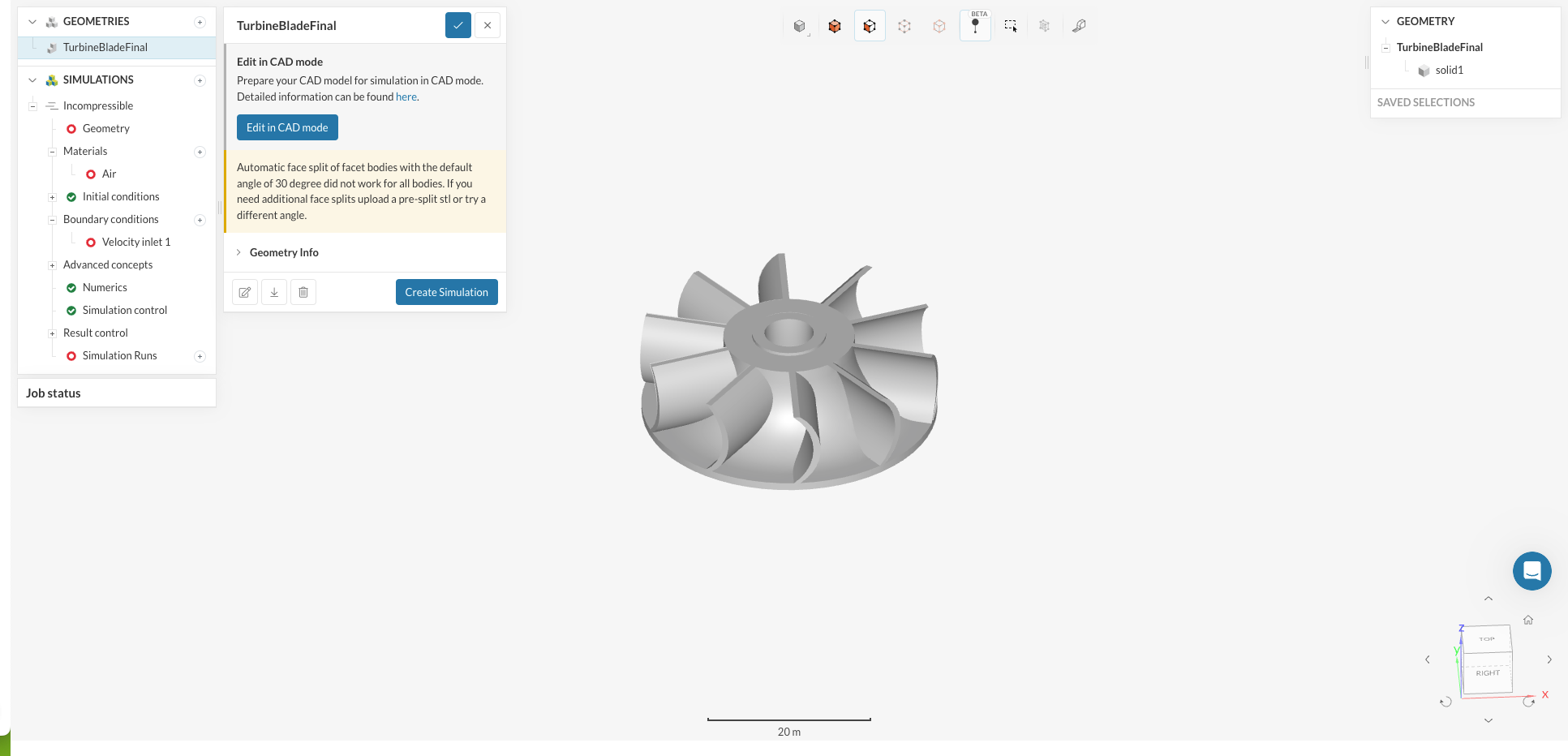Click the TOP face of view cube
The height and width of the screenshot is (756, 1568).
[x=1486, y=638]
